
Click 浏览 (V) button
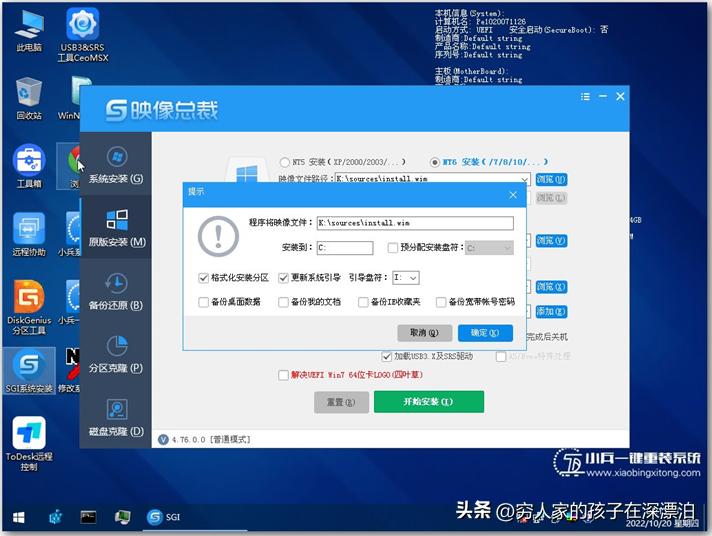tap(551, 240)
